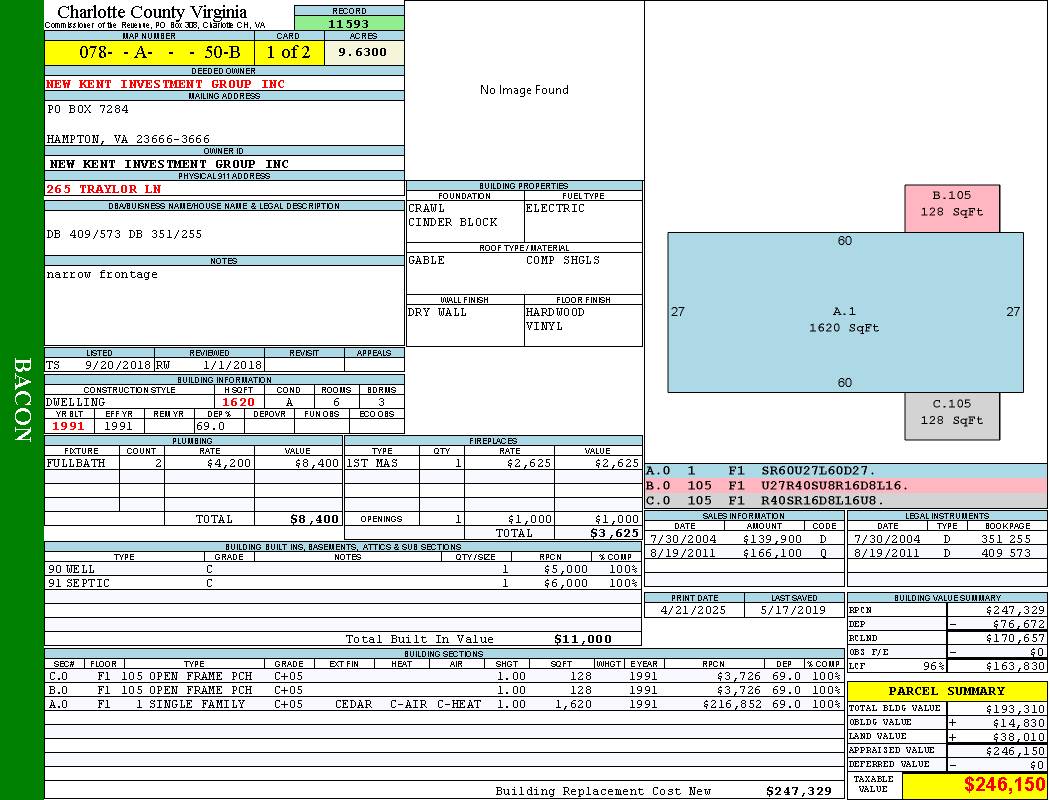The image size is (1050, 800).
Task: Select the sale amount $139,900
Action: (772, 540)
